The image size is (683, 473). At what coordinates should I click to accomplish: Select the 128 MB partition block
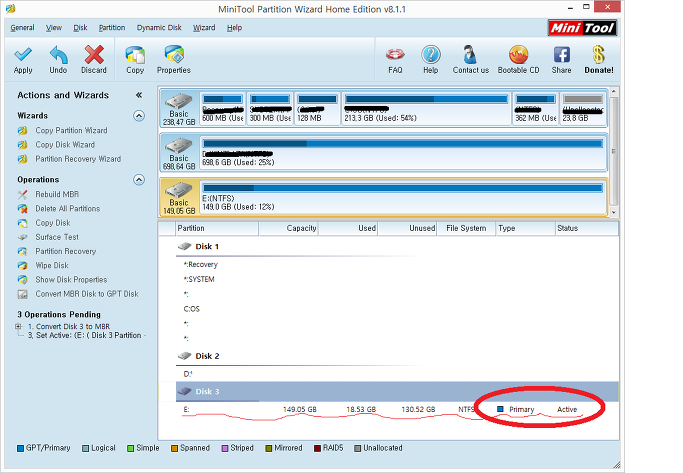[318, 108]
